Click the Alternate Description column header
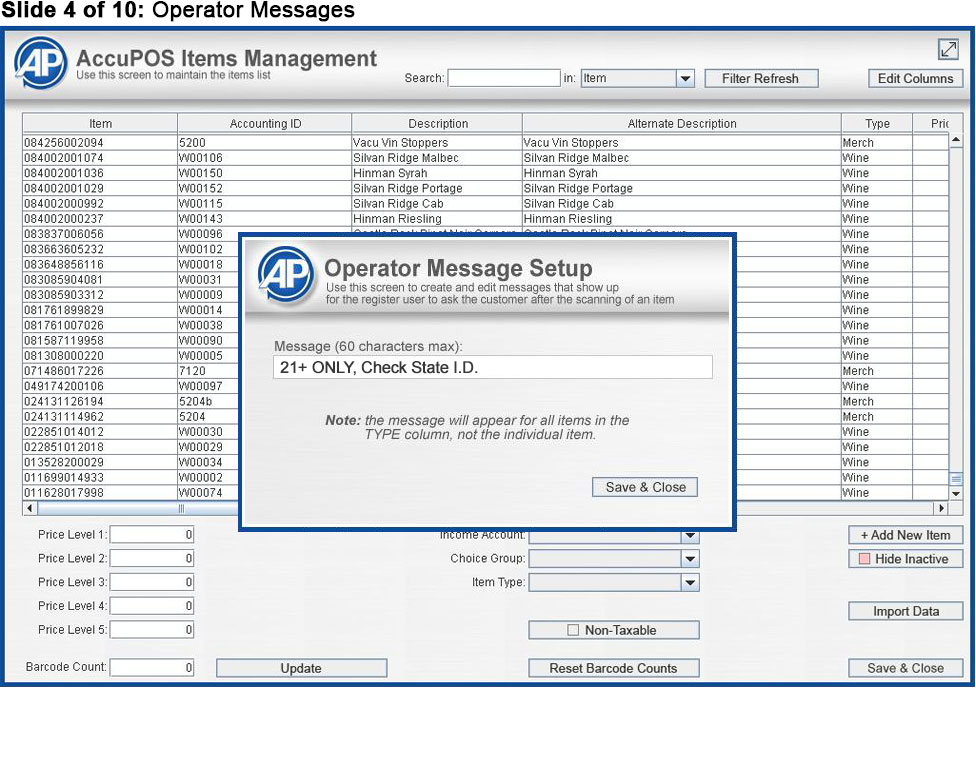 coord(681,124)
